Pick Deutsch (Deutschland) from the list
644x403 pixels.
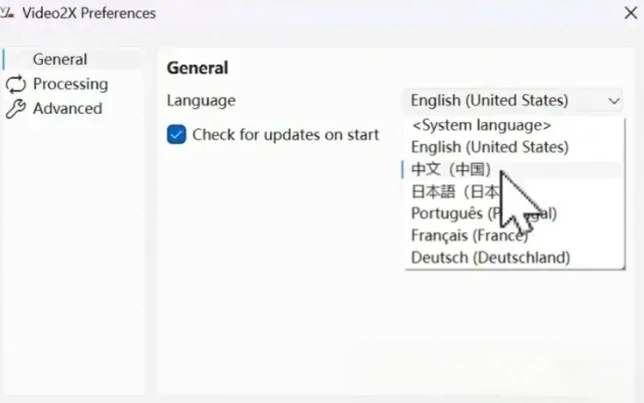pyautogui.click(x=490, y=257)
